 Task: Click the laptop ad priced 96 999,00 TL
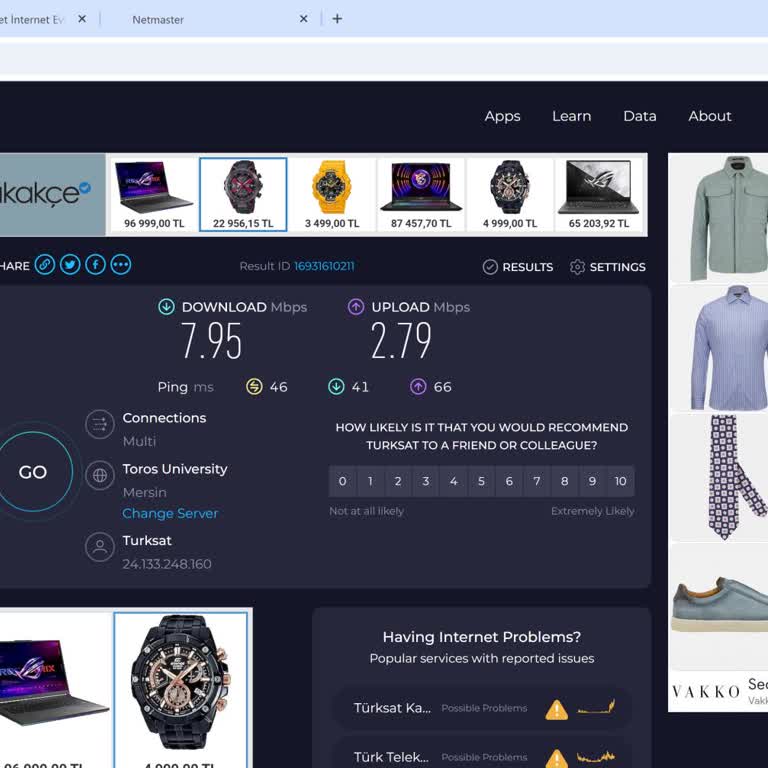[154, 195]
